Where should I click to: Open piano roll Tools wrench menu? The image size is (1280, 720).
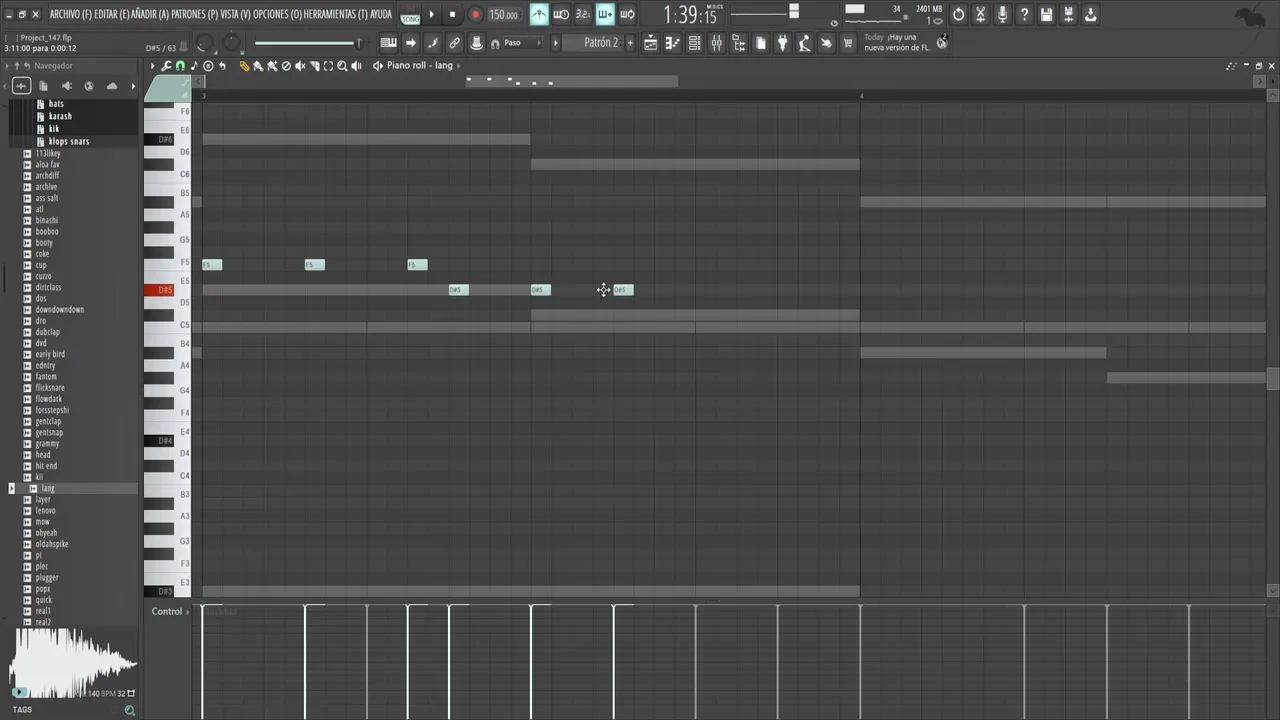coord(166,66)
